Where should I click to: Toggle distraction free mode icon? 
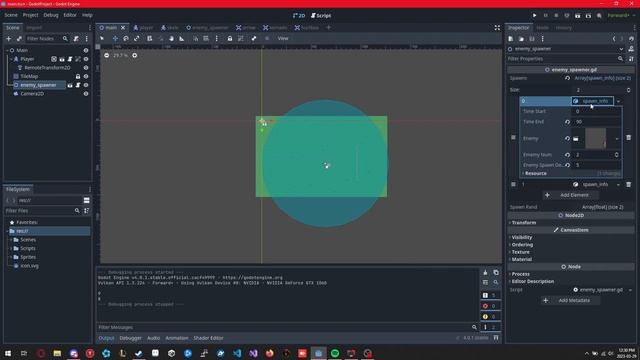coord(497,28)
